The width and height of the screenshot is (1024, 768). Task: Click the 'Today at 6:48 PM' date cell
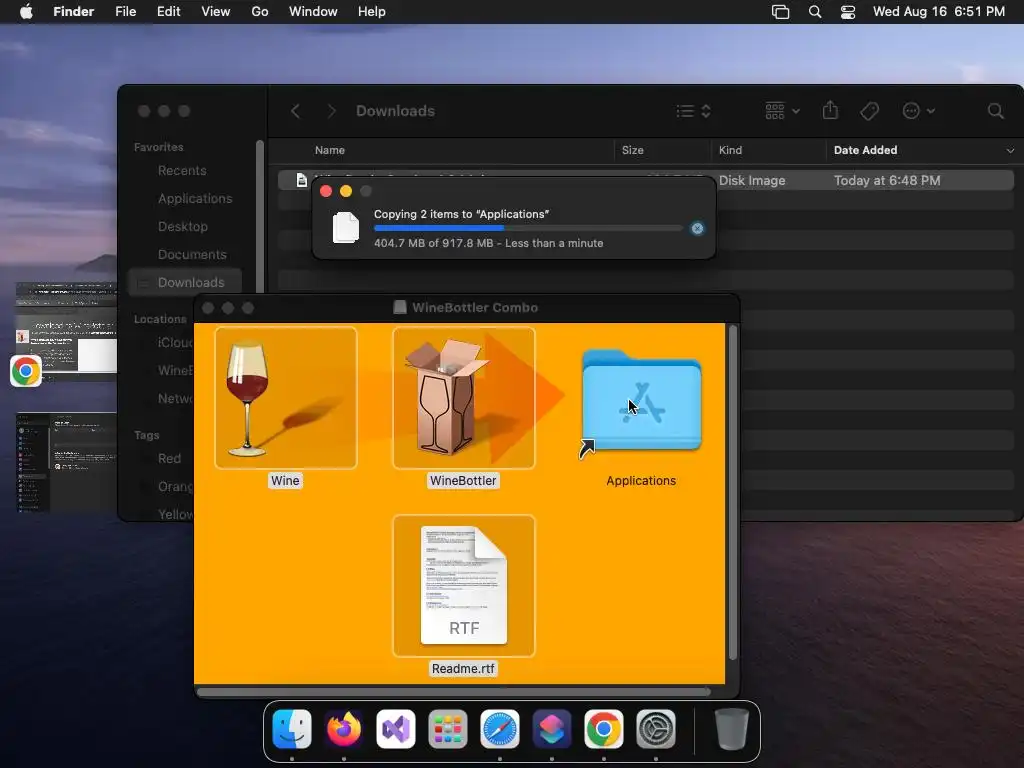coord(887,180)
